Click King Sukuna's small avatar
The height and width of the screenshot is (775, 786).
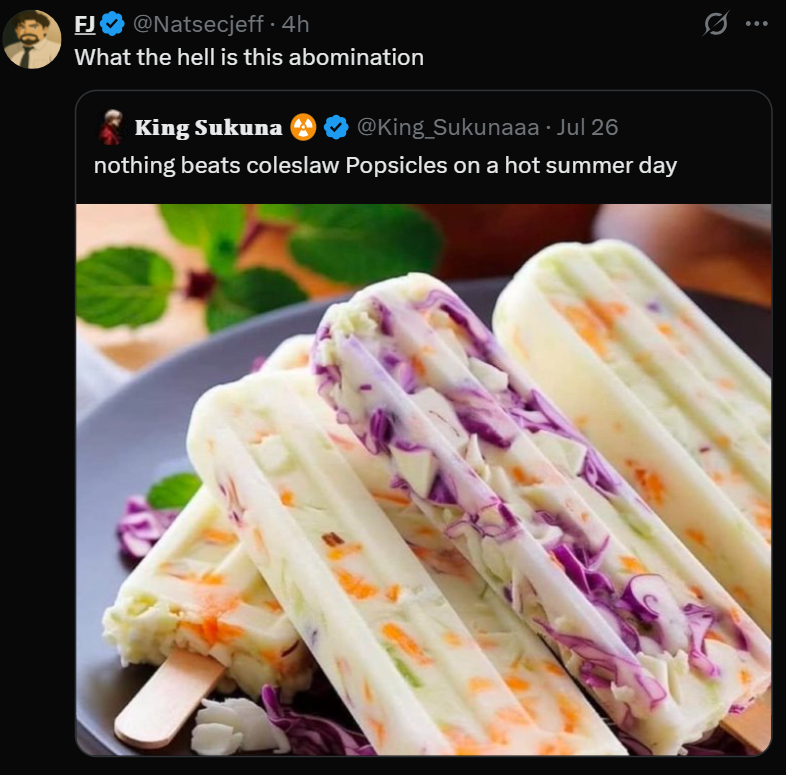click(x=111, y=127)
